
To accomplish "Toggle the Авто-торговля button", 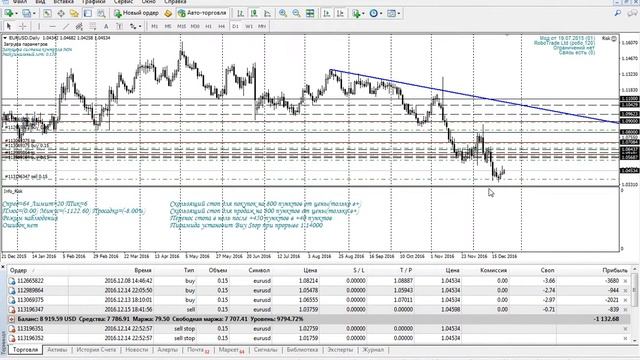I will pyautogui.click(x=202, y=13).
